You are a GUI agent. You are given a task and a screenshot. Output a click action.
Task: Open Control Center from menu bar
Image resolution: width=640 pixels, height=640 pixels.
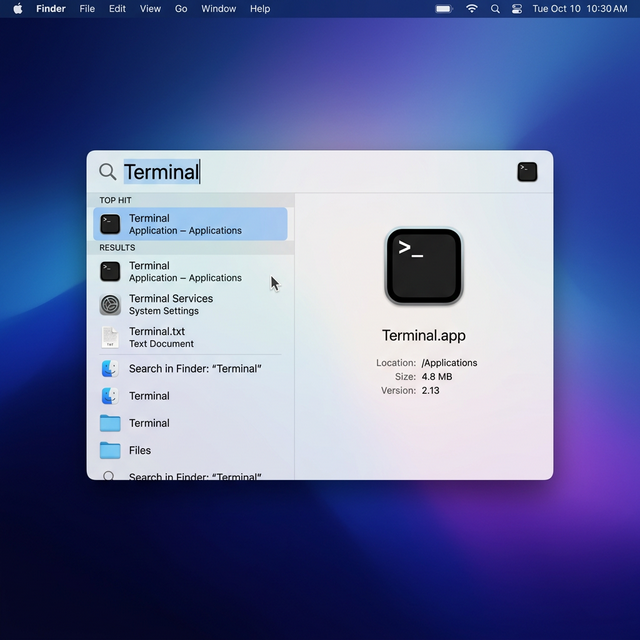pyautogui.click(x=517, y=9)
